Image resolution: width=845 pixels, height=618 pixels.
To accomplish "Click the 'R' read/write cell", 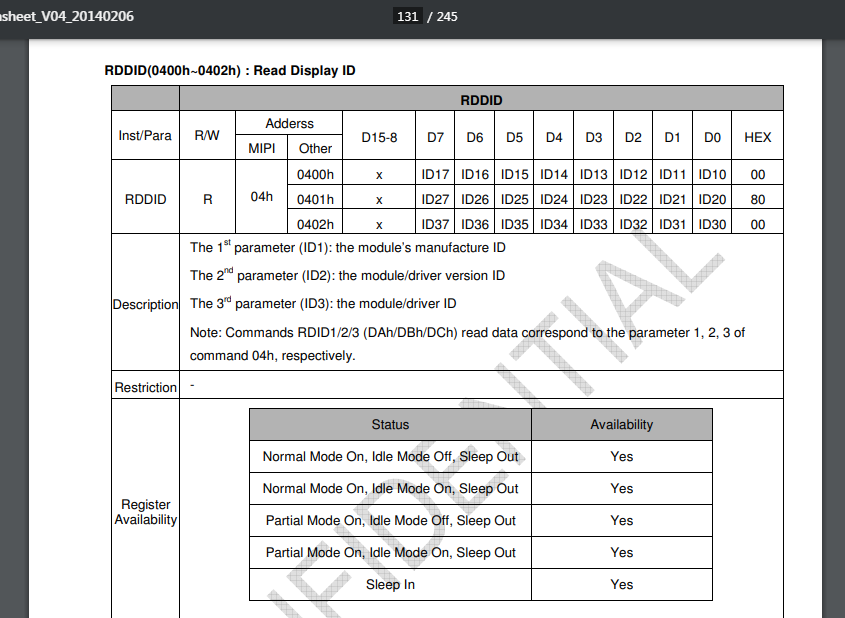I will click(207, 199).
